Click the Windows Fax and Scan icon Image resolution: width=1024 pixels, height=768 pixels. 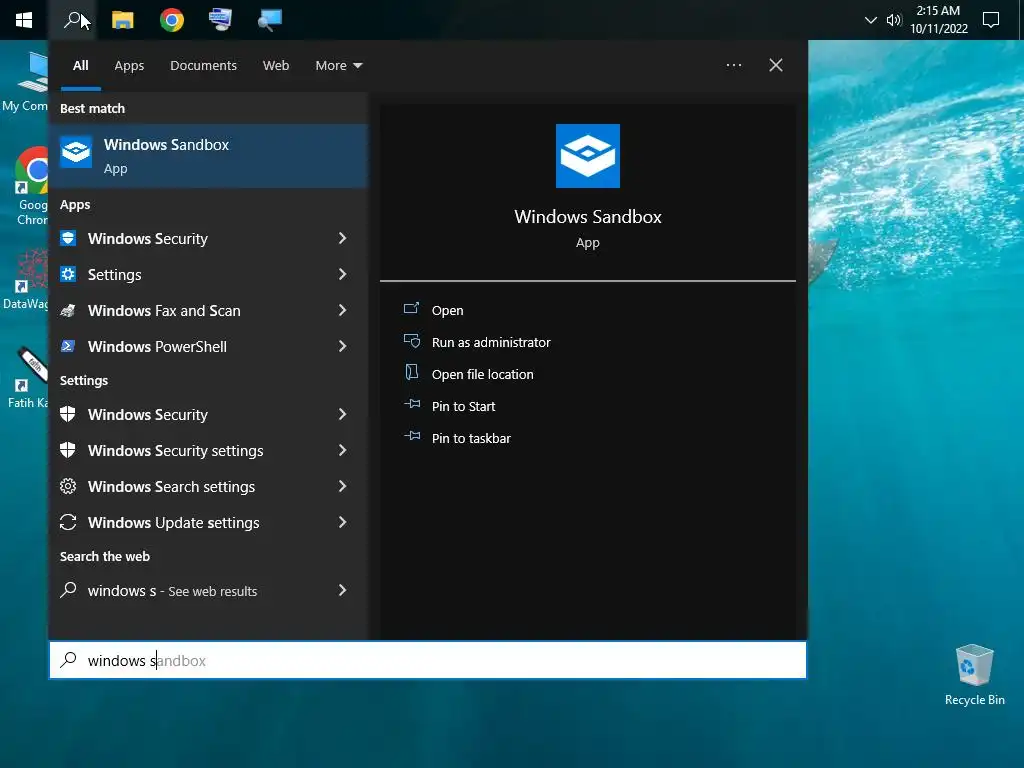68,310
